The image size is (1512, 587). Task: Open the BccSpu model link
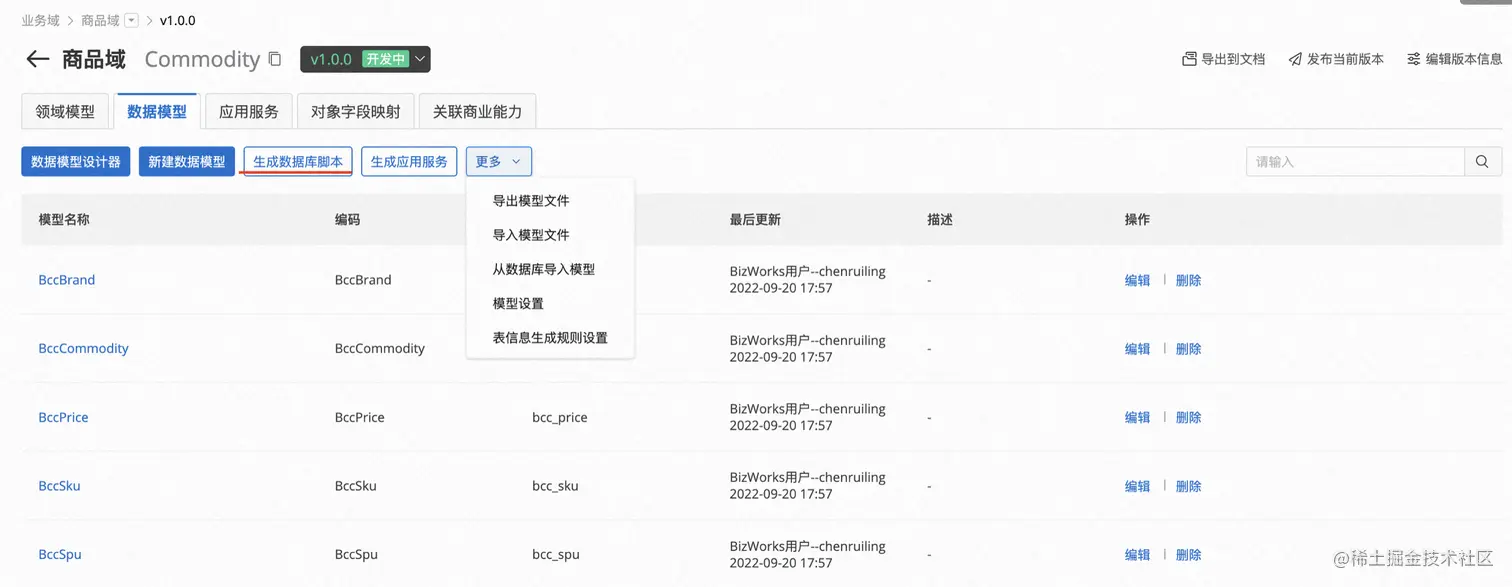[x=60, y=554]
